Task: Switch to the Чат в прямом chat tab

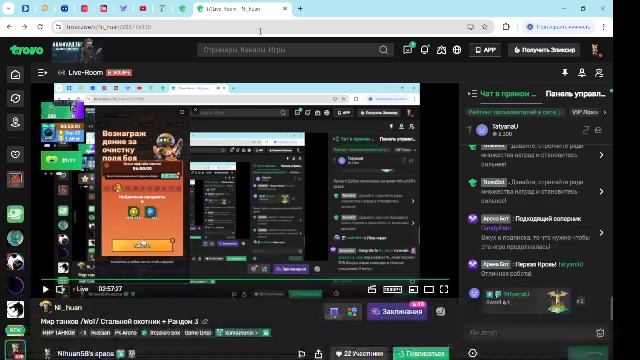Action: coord(508,94)
